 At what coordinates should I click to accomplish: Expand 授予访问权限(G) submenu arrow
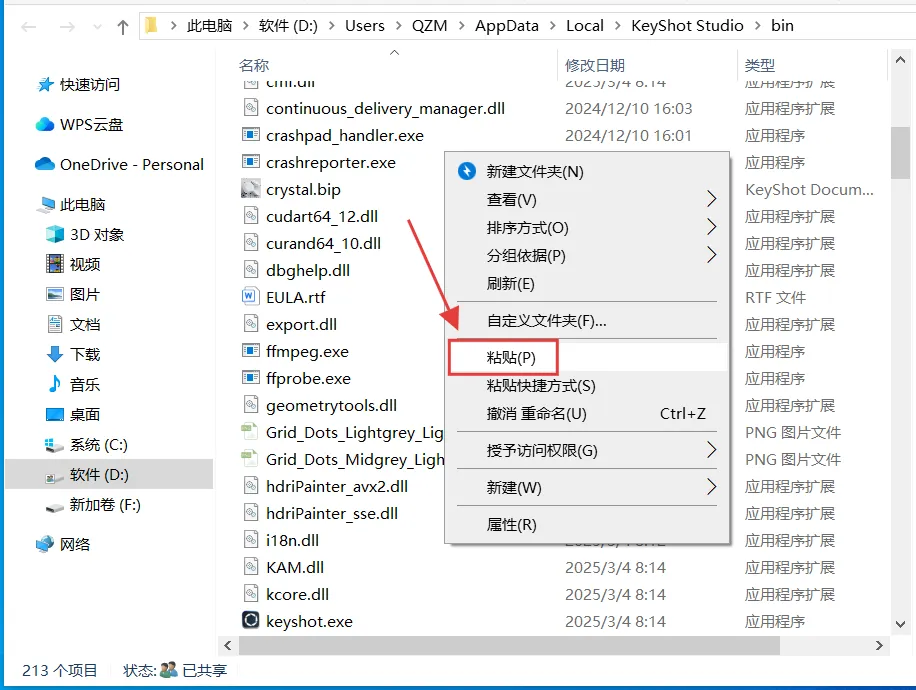pos(711,450)
